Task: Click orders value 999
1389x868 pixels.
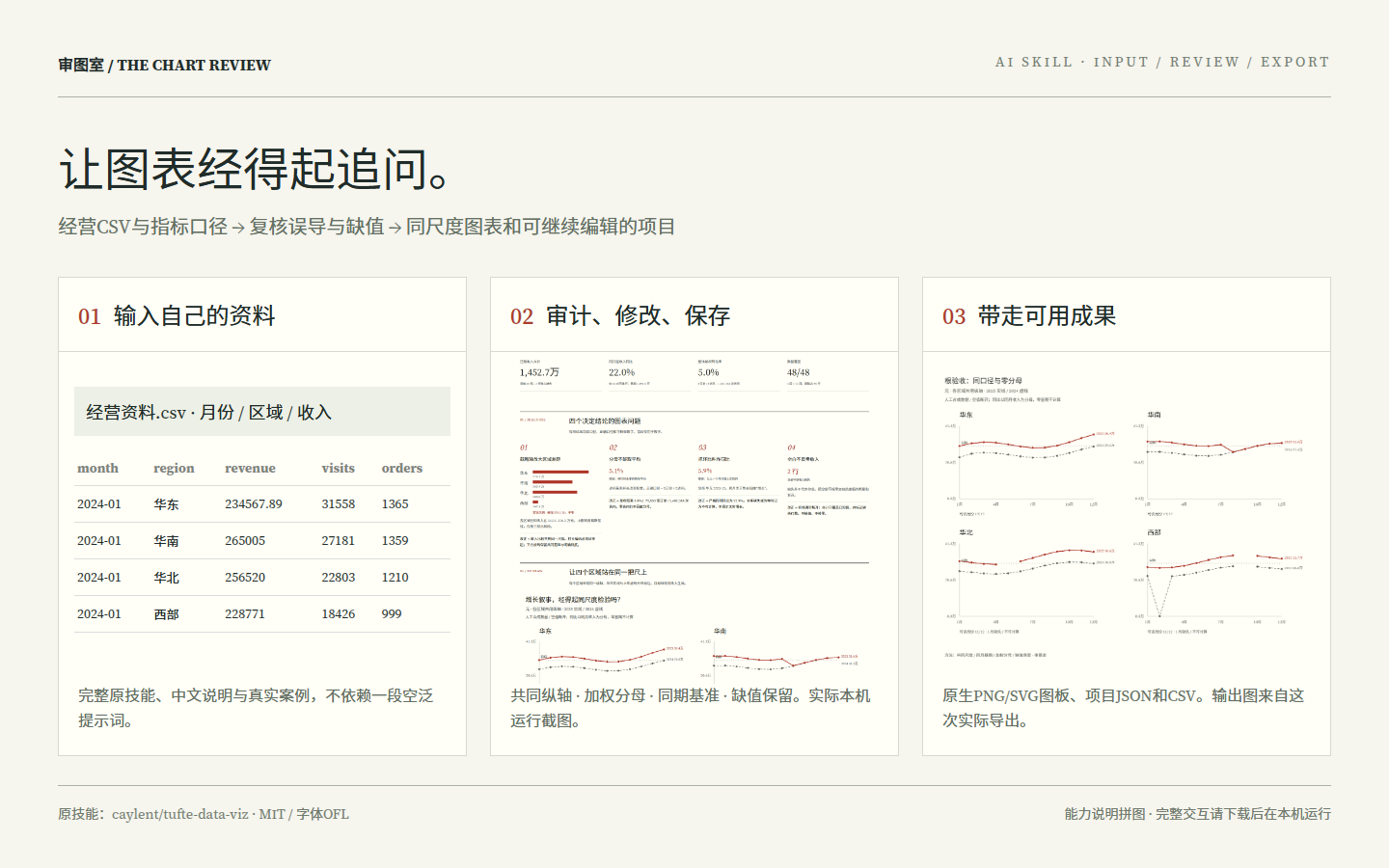Action: (392, 614)
